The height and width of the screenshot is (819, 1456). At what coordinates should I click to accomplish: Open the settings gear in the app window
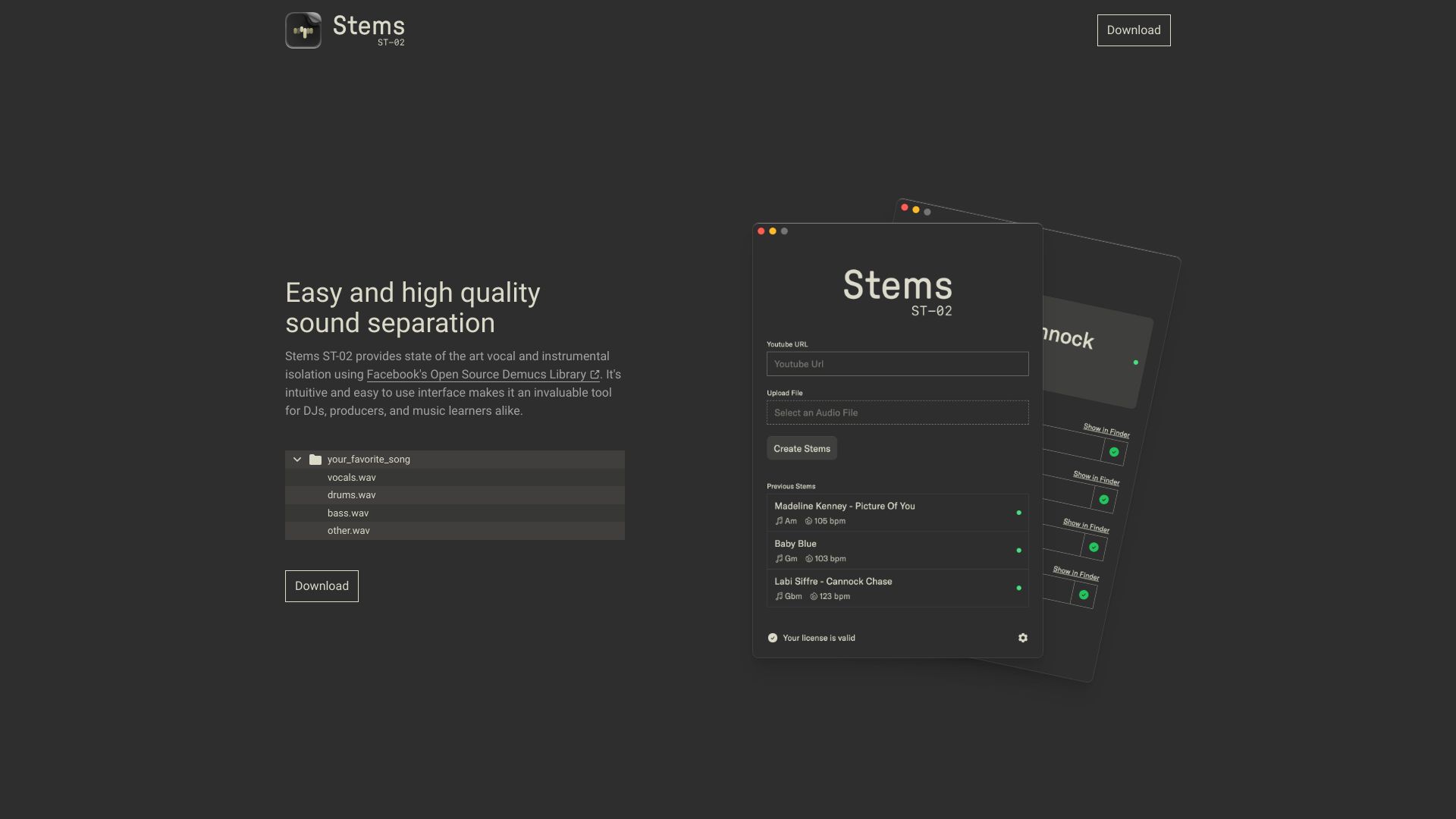1023,638
